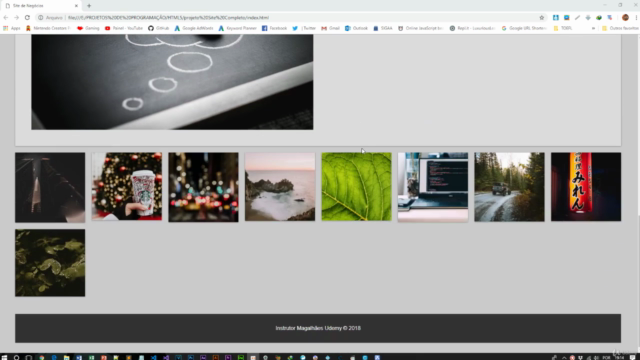Open the Outros favoritos folder

(x=620, y=28)
